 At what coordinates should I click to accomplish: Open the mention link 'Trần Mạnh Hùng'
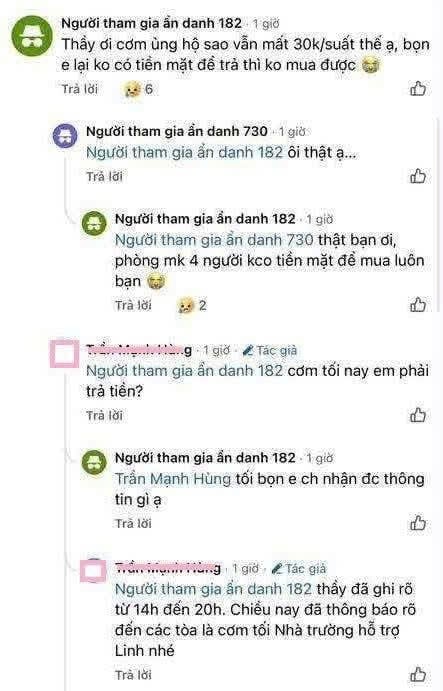pyautogui.click(x=173, y=479)
